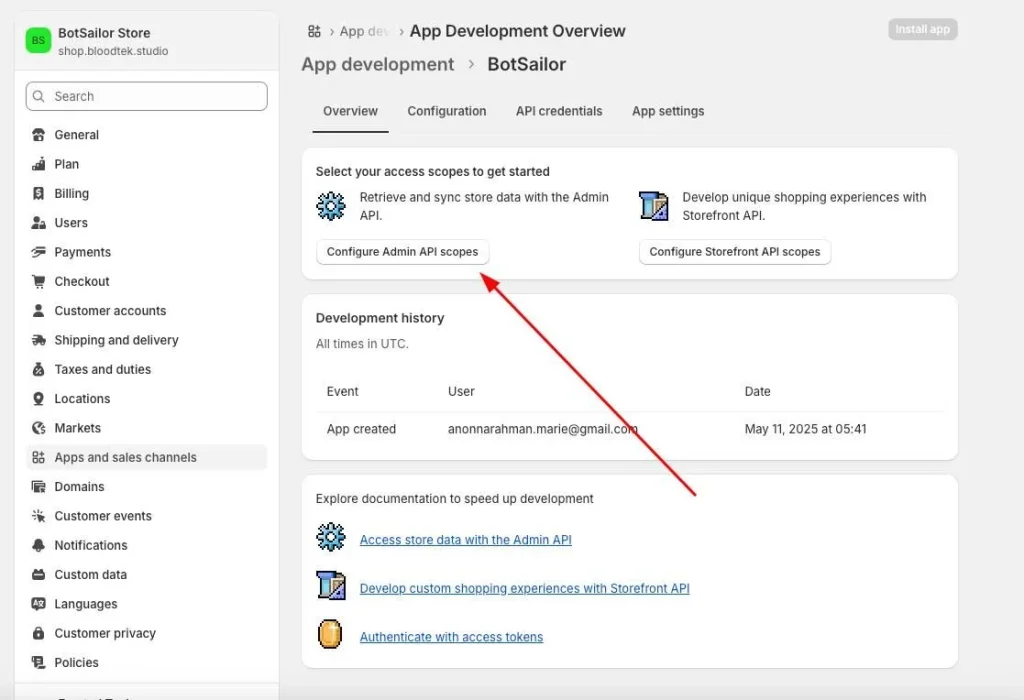The width and height of the screenshot is (1024, 700).
Task: Open Shipping and delivery settings
Action: pos(146,340)
